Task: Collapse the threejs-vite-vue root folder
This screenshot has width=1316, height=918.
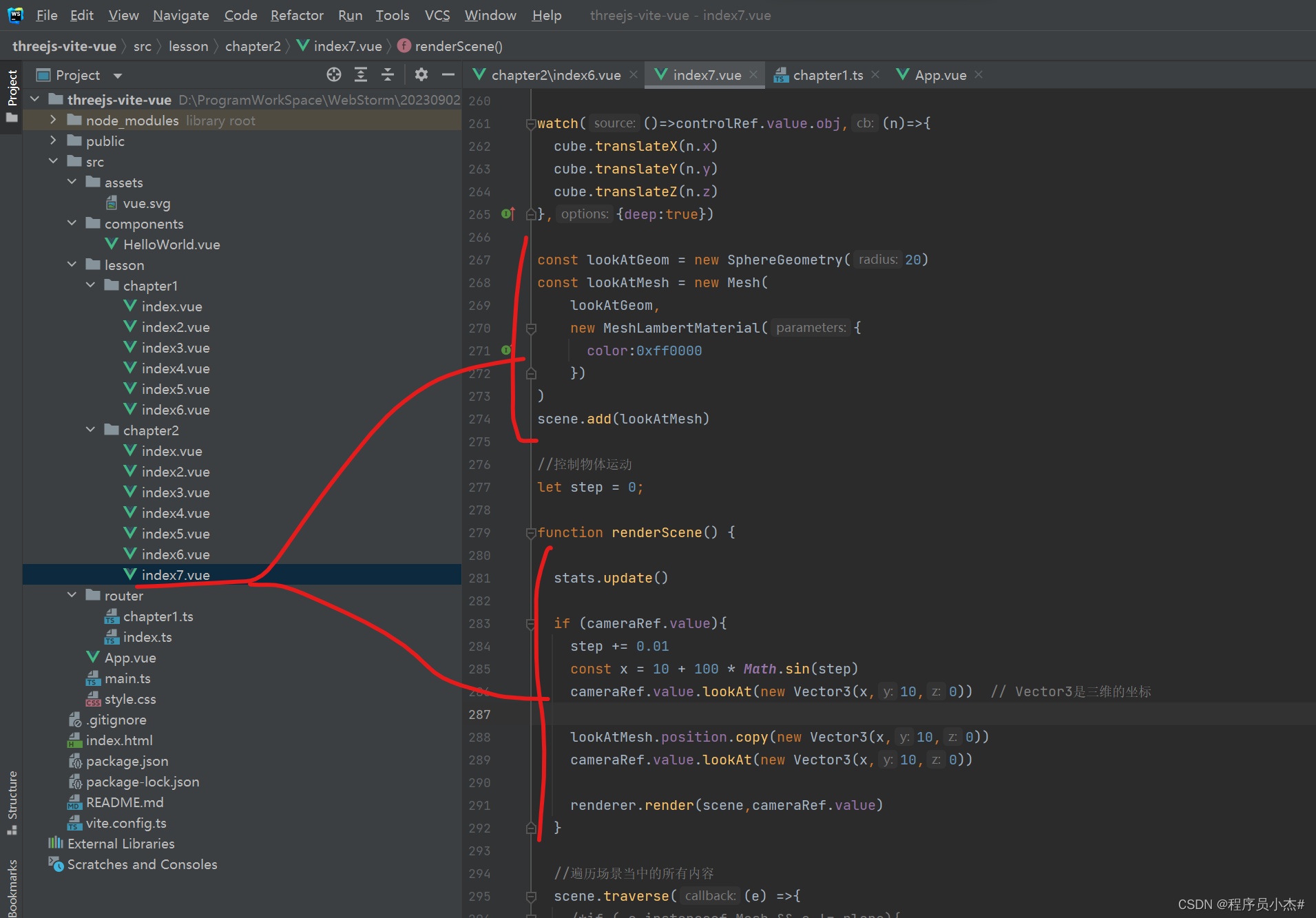Action: [x=34, y=99]
